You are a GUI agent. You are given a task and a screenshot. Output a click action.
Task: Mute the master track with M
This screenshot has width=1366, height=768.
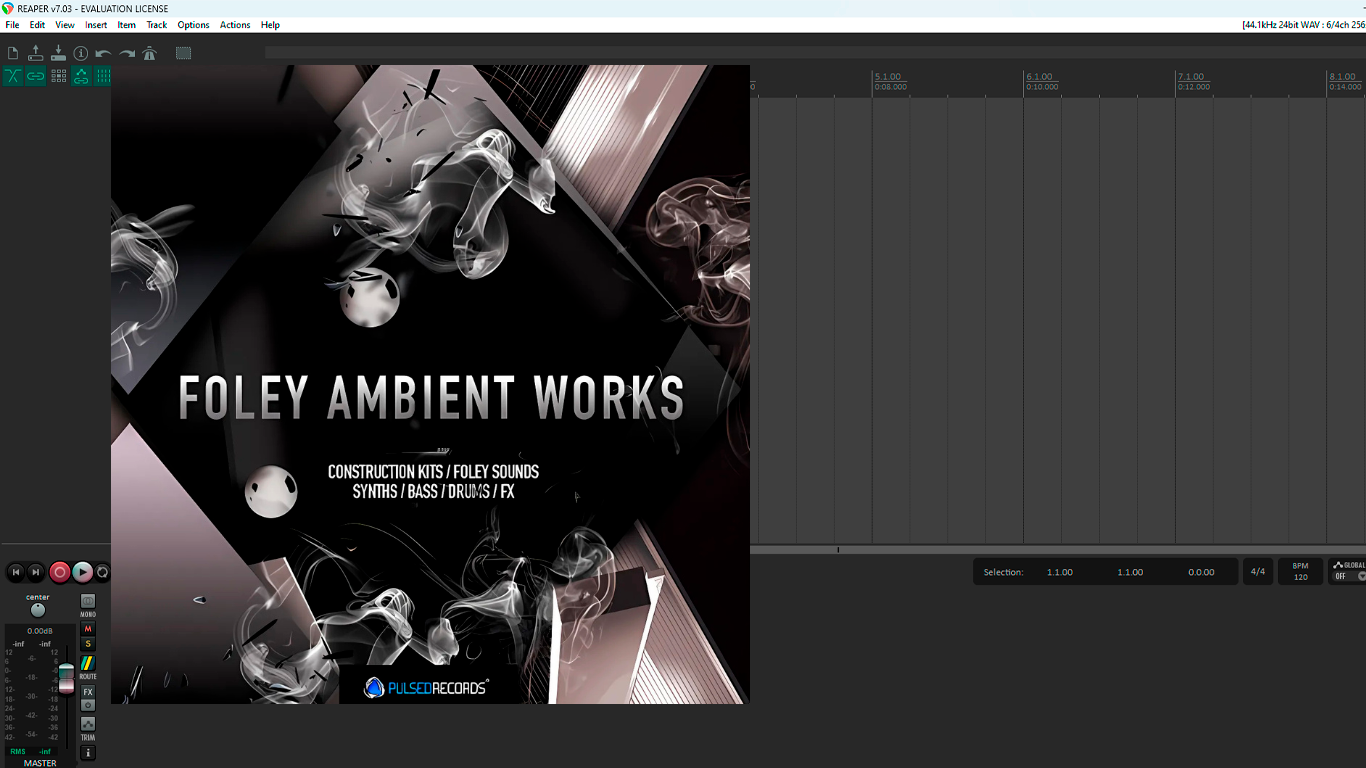[x=88, y=629]
